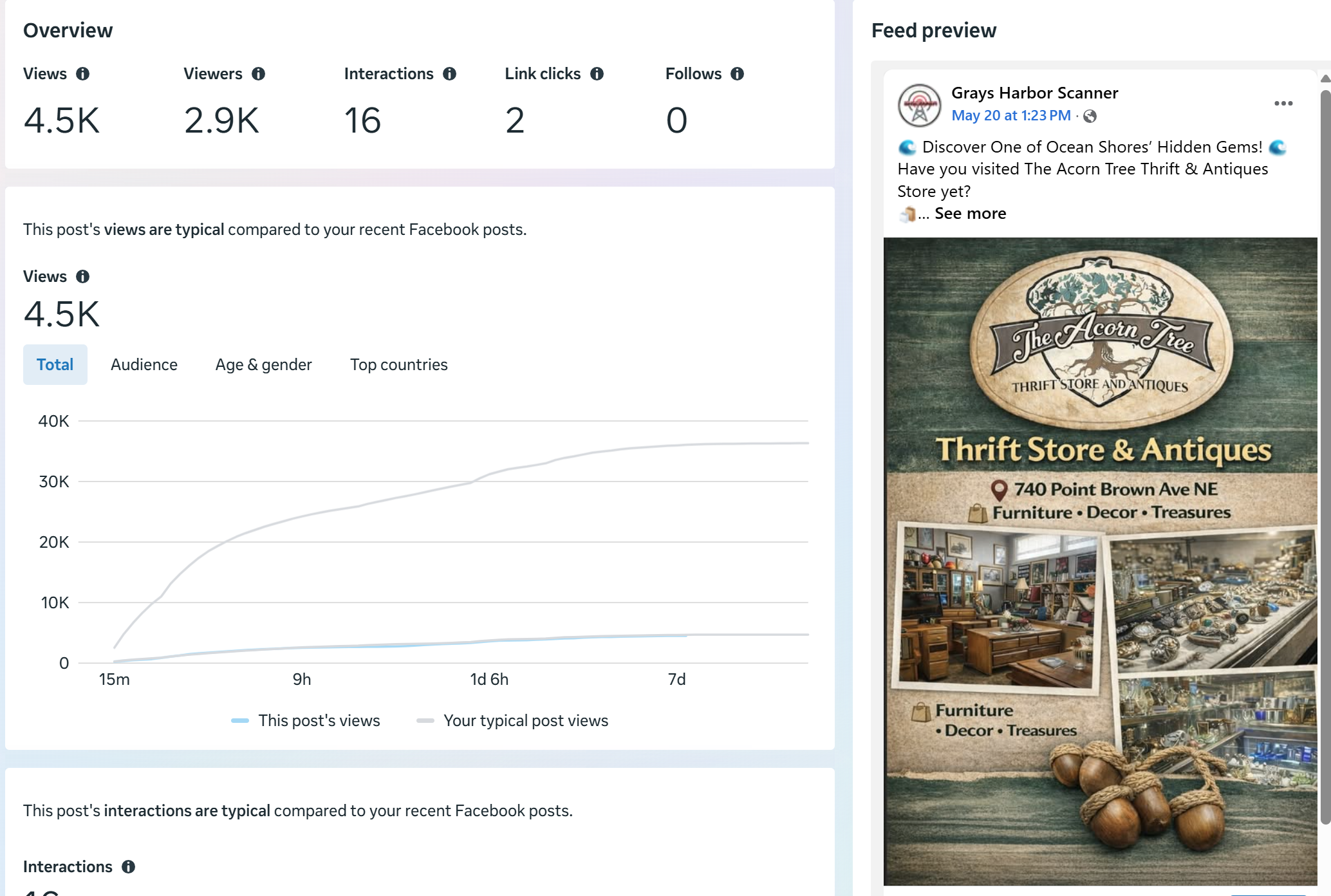Click the info icon next to Views in Overview
This screenshot has height=896, width=1331.
(x=82, y=74)
